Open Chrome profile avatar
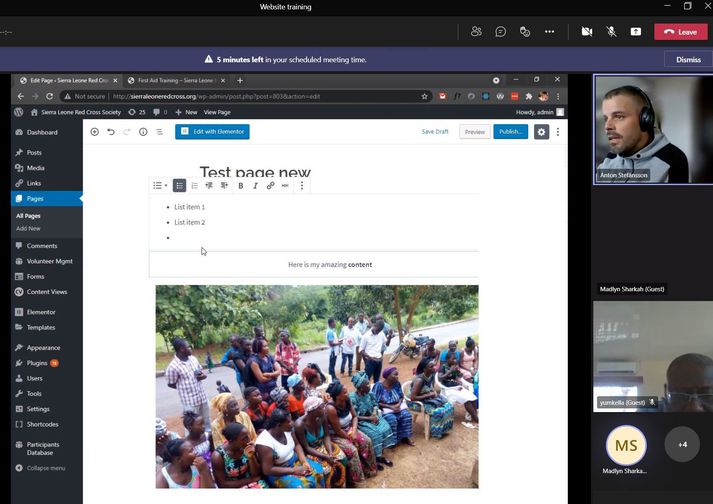Screen dimensions: 713x504 click(543, 96)
